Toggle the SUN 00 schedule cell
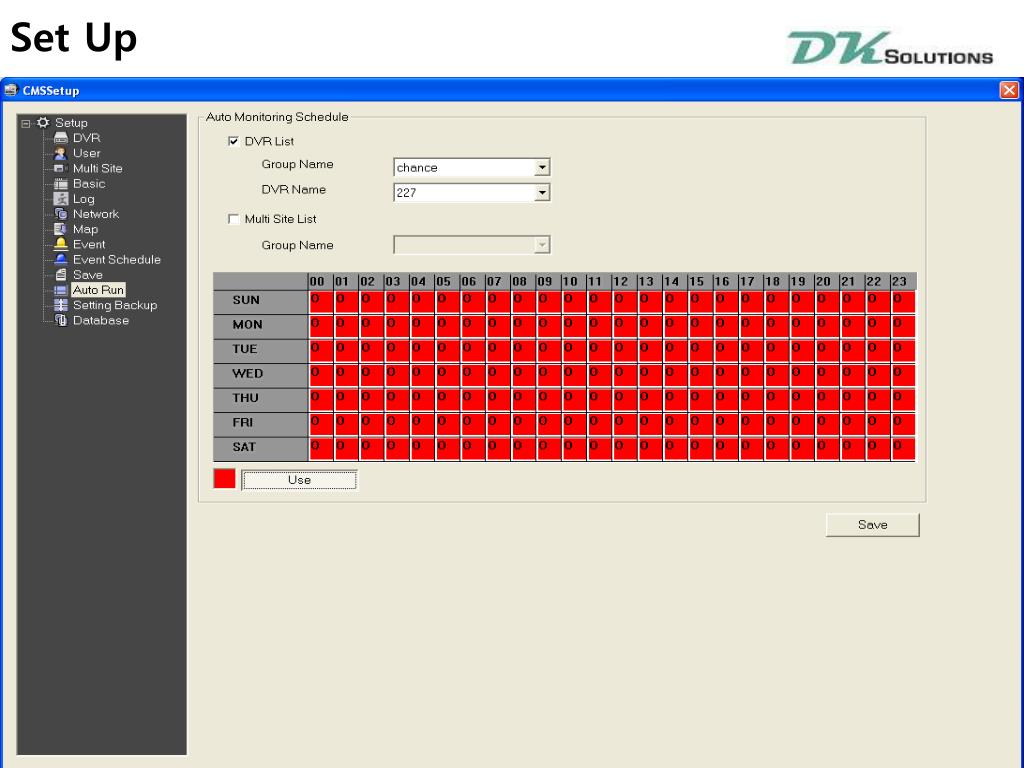Screen dimensions: 1024x768 pos(321,302)
